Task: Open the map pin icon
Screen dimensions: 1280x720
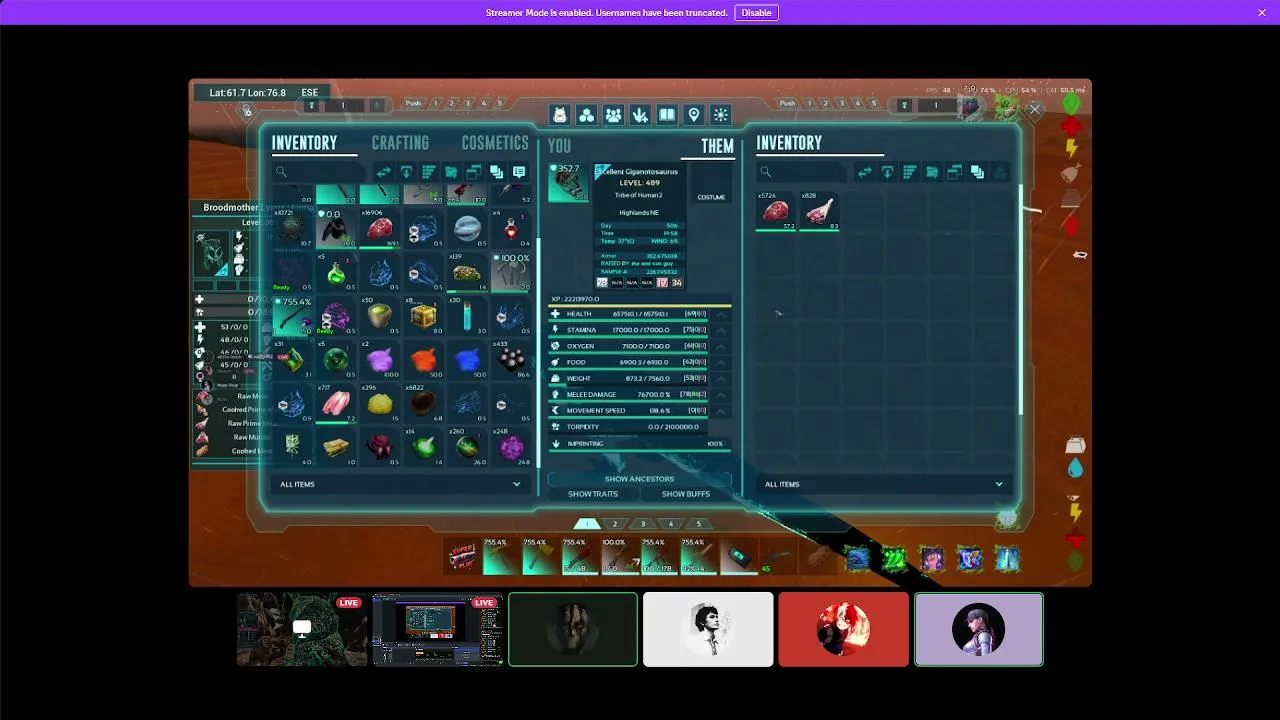Action: click(x=694, y=115)
